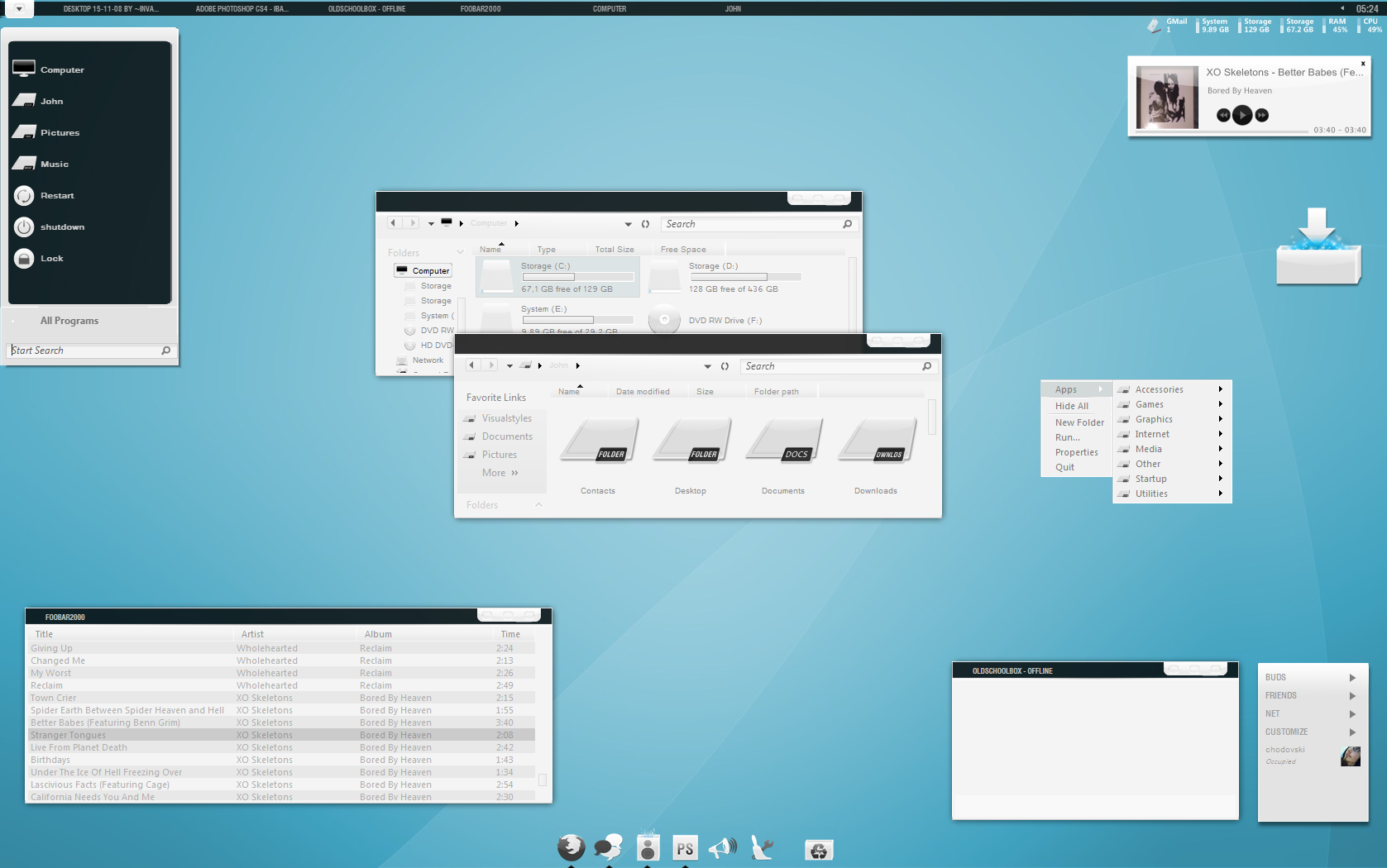
Task: Open the chat bubbles messenger dock icon
Action: [609, 847]
